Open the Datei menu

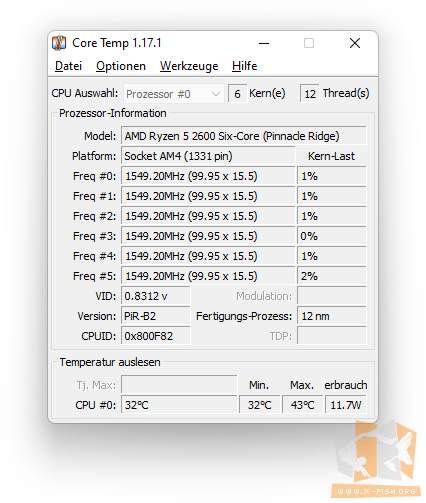coord(68,66)
